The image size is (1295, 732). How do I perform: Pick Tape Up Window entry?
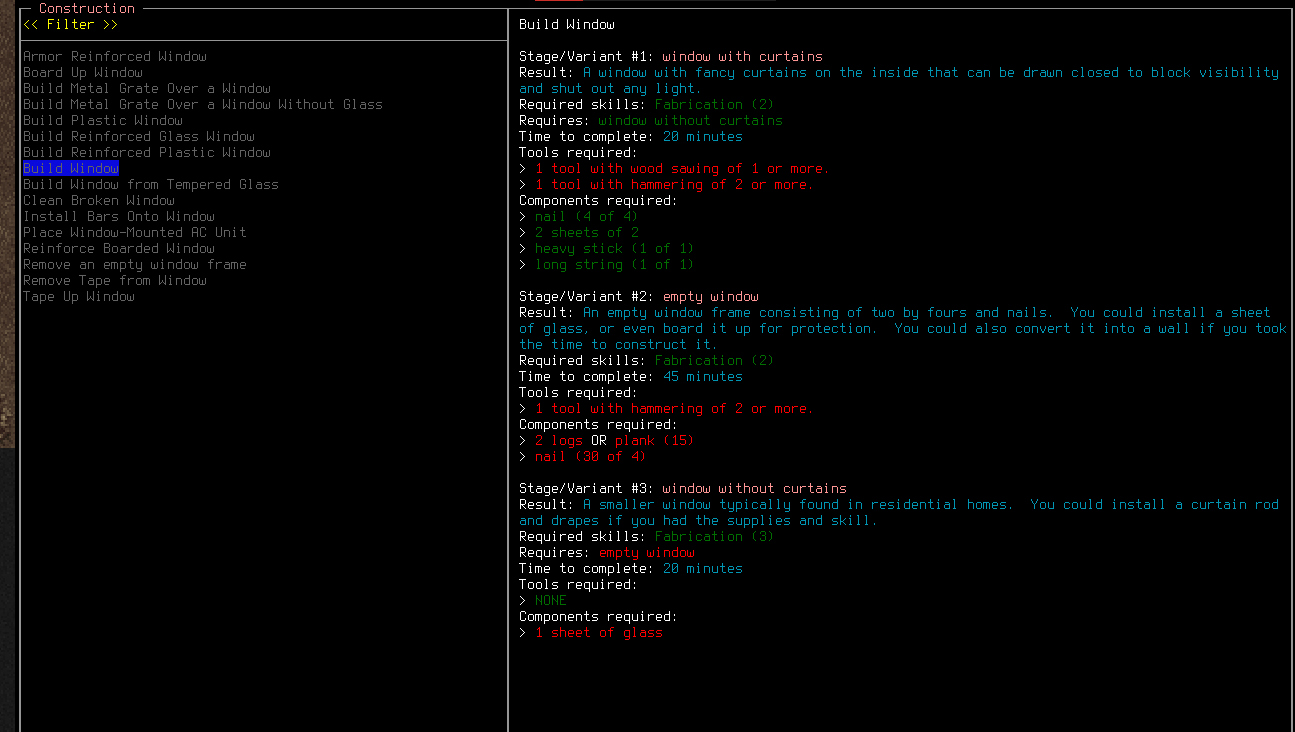click(x=79, y=296)
